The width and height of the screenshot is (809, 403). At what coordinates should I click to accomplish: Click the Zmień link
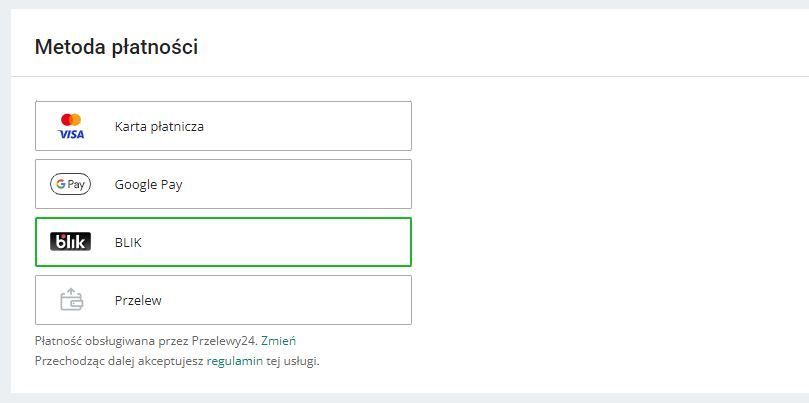pos(278,341)
